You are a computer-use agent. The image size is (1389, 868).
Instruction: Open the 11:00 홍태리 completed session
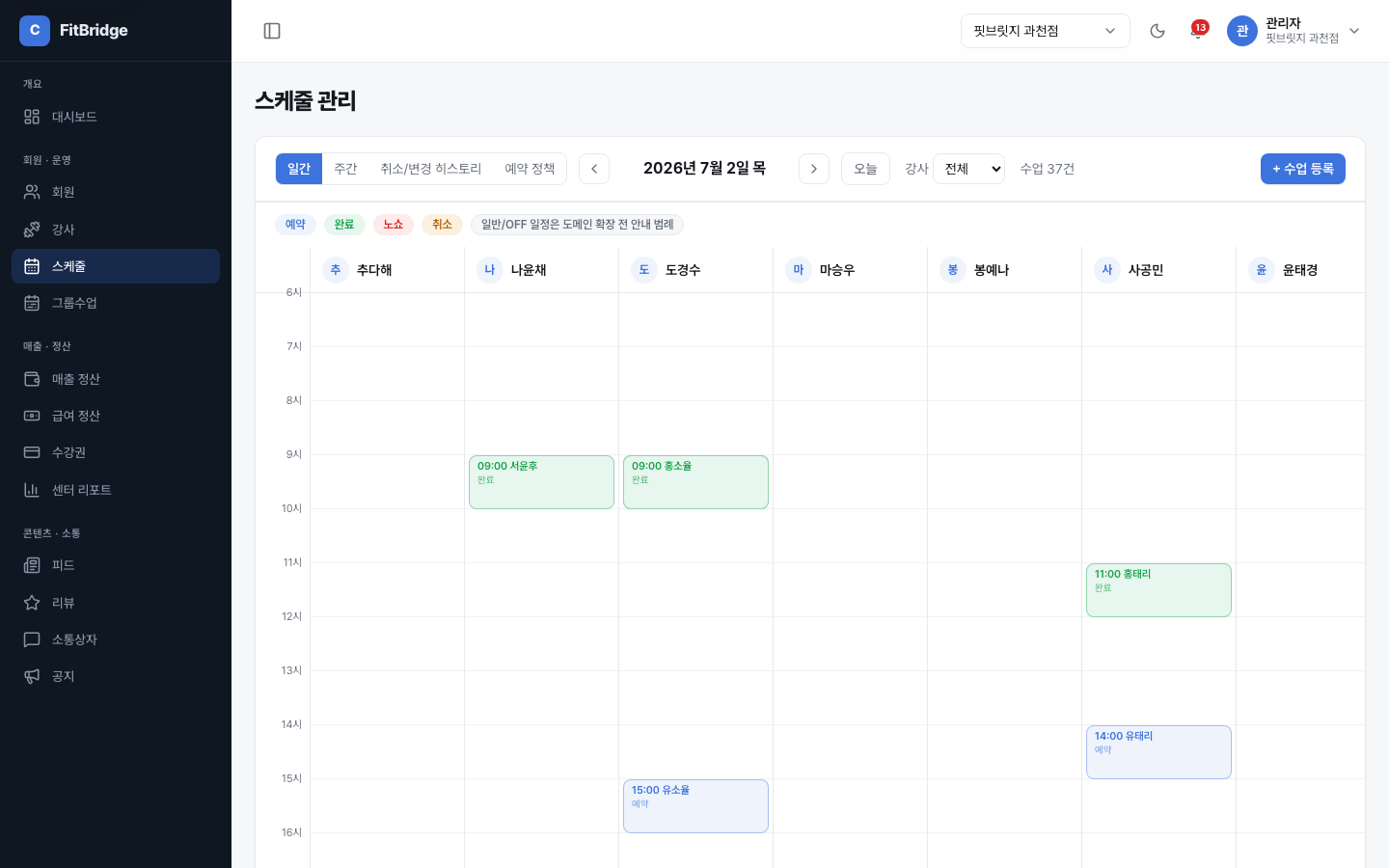pyautogui.click(x=1158, y=590)
